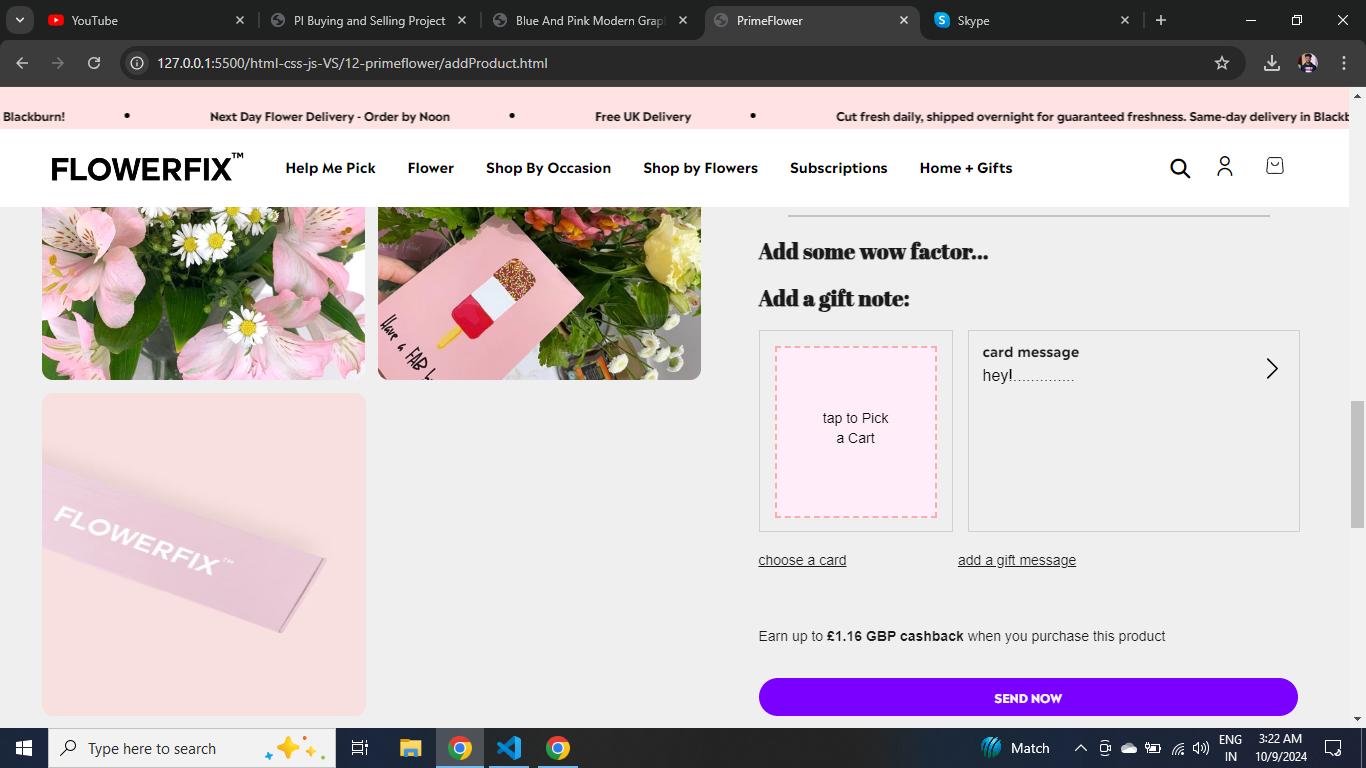Expand the card message chevron arrow
Viewport: 1366px width, 768px height.
point(1272,369)
